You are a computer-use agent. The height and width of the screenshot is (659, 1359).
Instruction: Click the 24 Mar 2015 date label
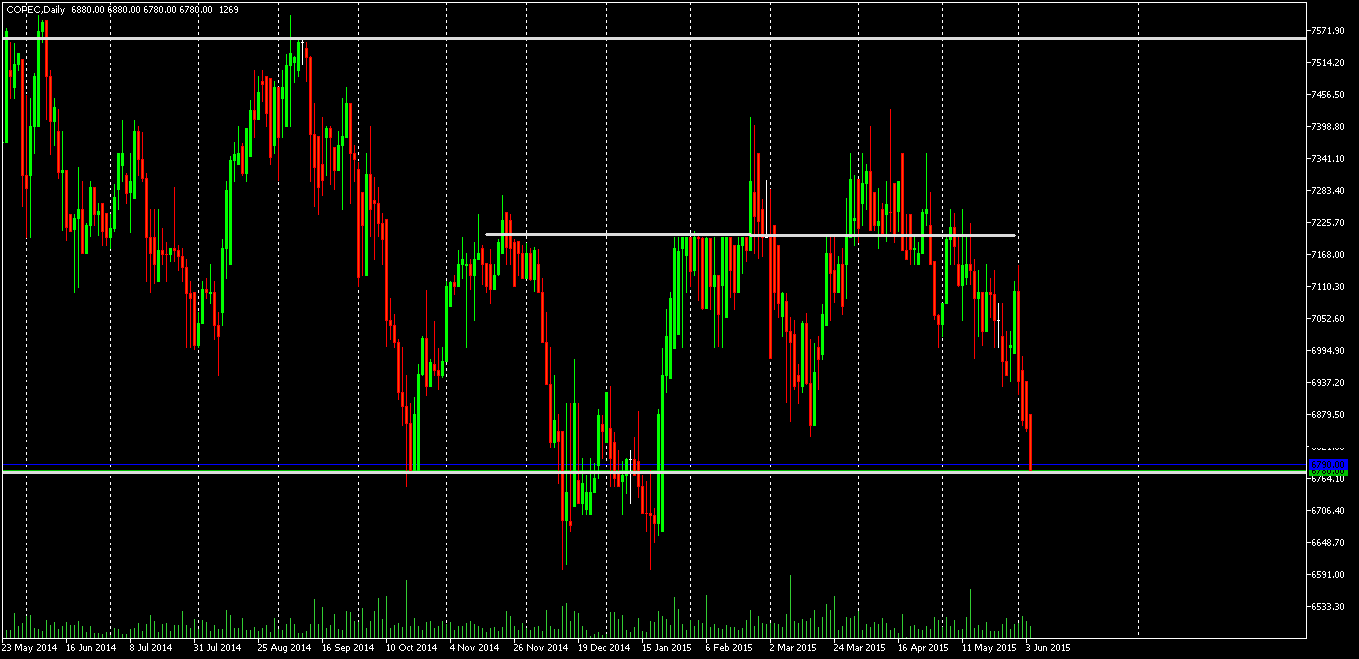pos(859,648)
